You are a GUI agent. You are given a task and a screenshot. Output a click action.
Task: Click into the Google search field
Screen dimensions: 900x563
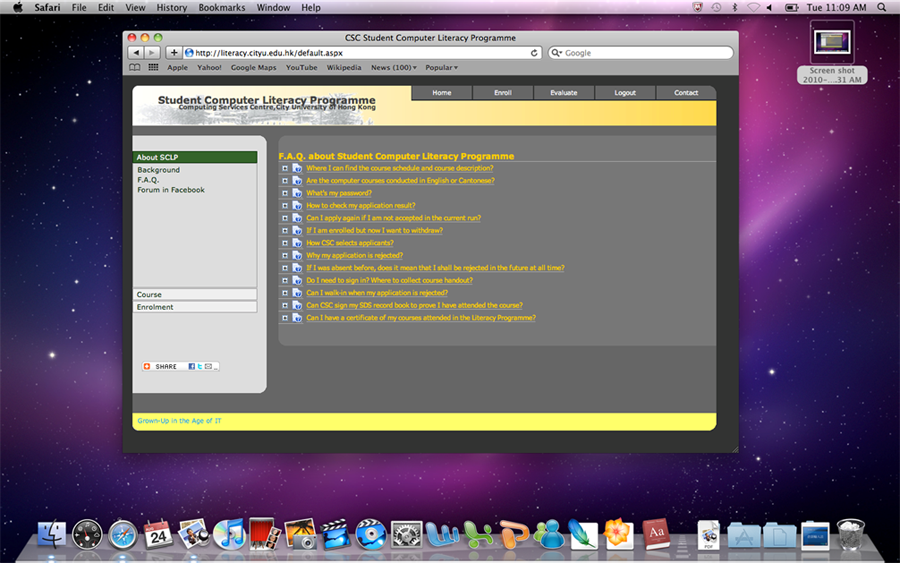click(x=645, y=53)
